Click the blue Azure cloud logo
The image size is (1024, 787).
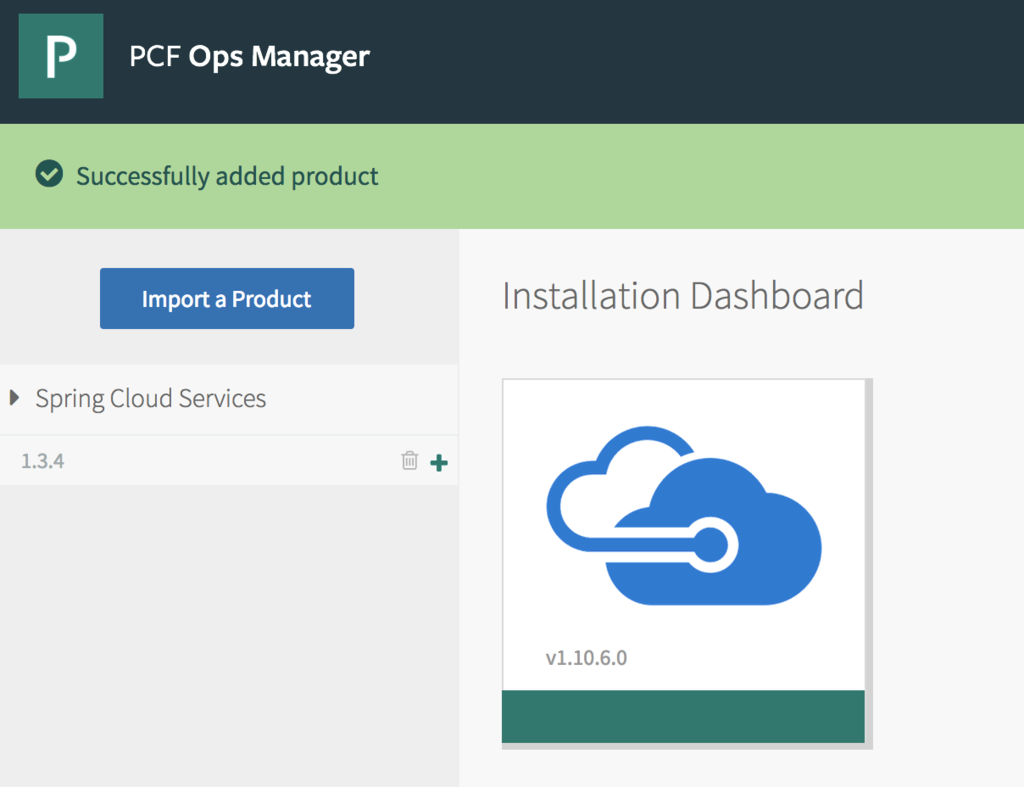684,516
